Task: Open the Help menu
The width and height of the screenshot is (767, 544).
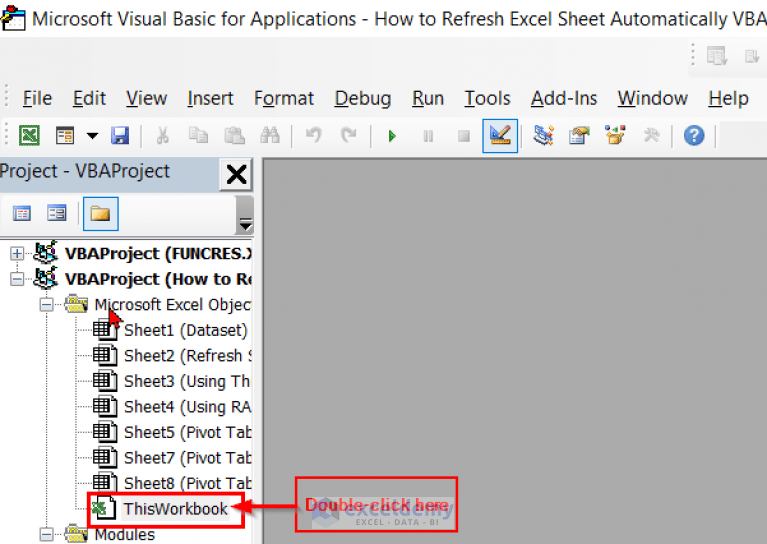Action: 728,98
